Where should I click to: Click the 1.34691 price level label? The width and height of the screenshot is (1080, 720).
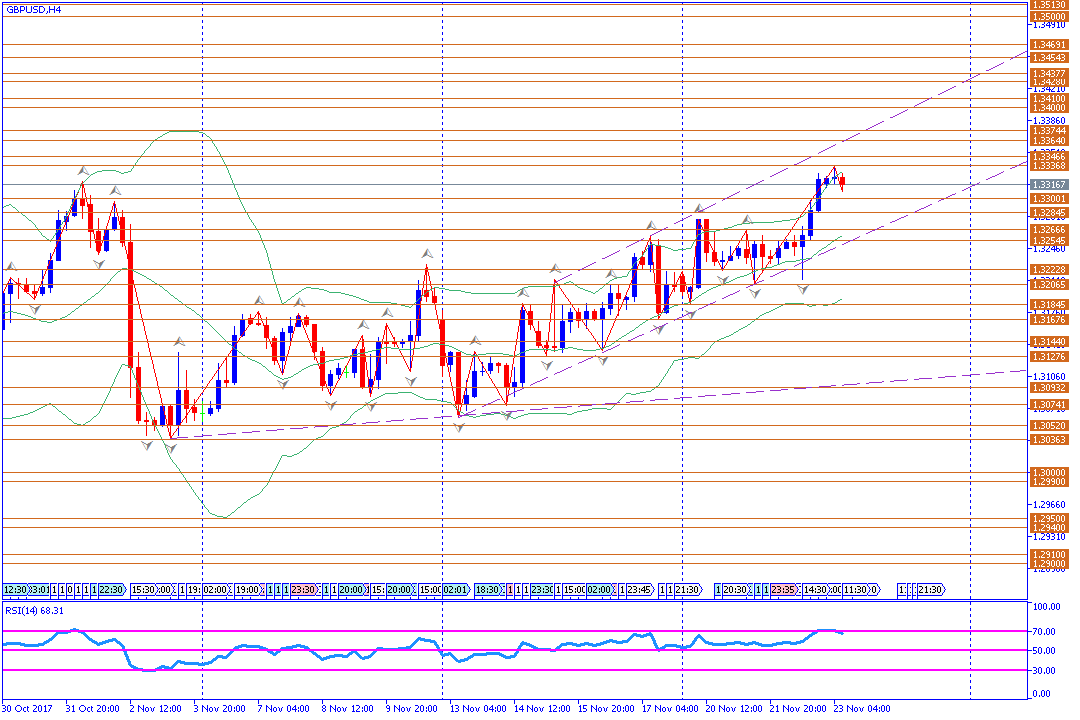[x=1048, y=45]
